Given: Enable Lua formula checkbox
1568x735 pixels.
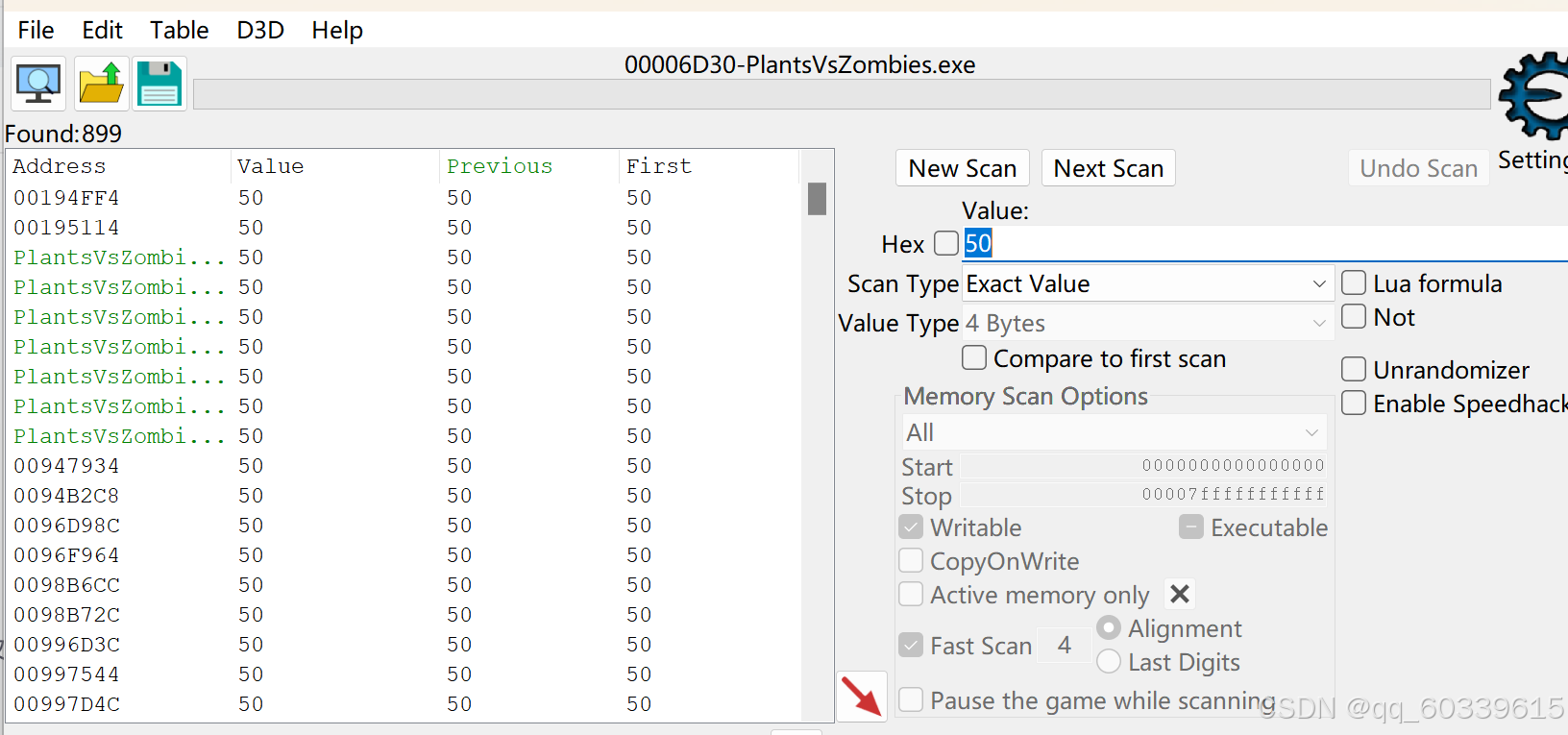Looking at the screenshot, I should (1354, 282).
